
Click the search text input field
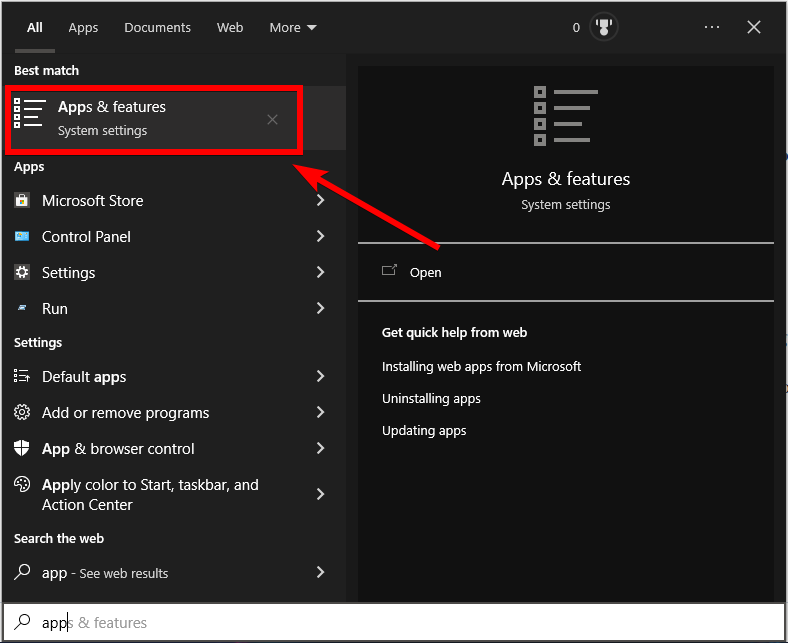pyautogui.click(x=394, y=622)
